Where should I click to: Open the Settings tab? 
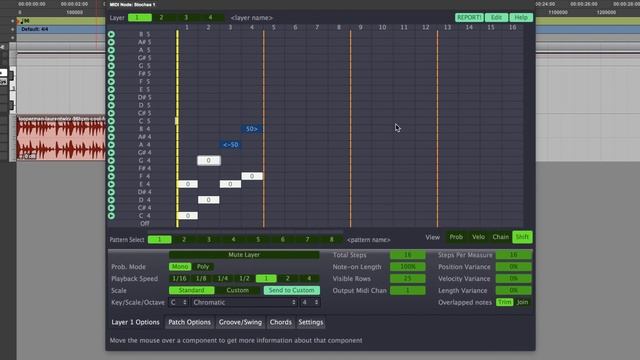coord(311,322)
